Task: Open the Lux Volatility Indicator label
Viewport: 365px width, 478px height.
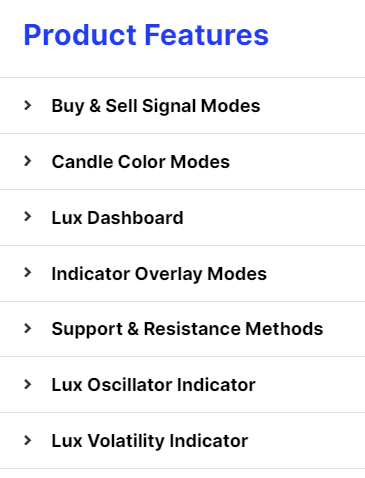Action: pyautogui.click(x=150, y=441)
